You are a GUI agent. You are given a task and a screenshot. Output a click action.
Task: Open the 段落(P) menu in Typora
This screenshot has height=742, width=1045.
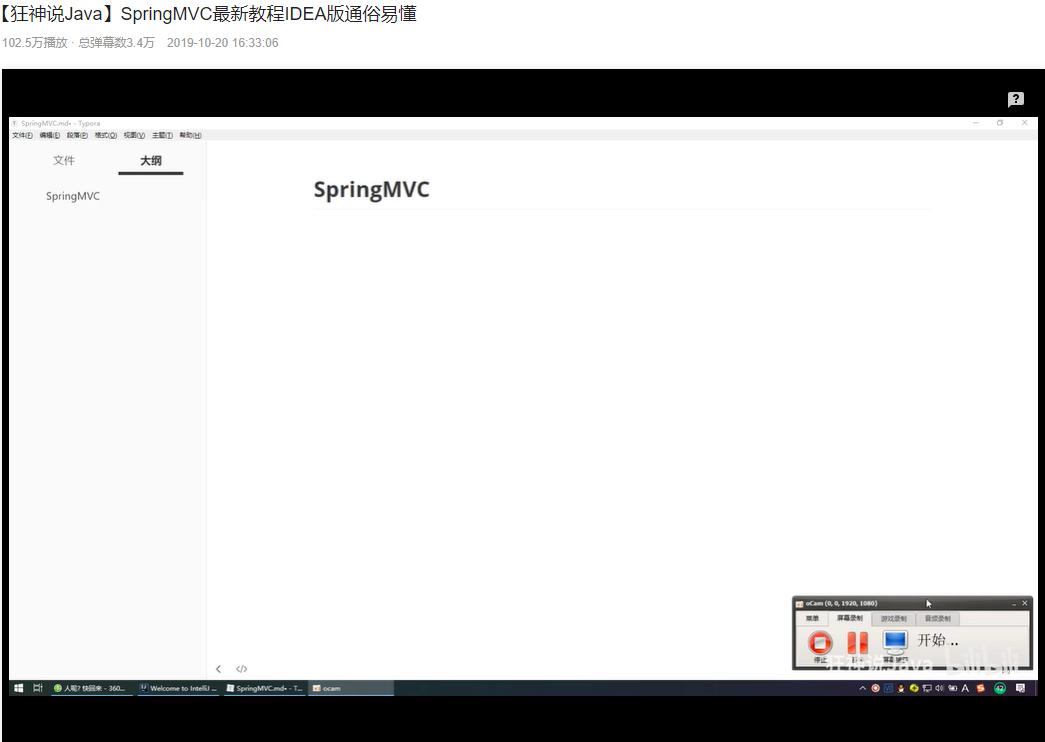coord(77,135)
